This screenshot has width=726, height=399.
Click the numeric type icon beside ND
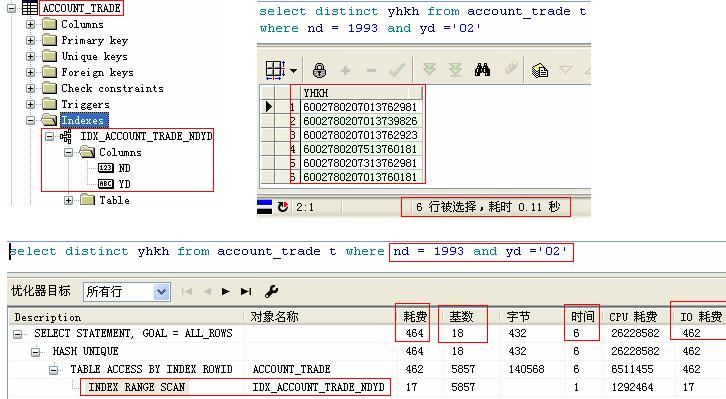tap(106, 168)
